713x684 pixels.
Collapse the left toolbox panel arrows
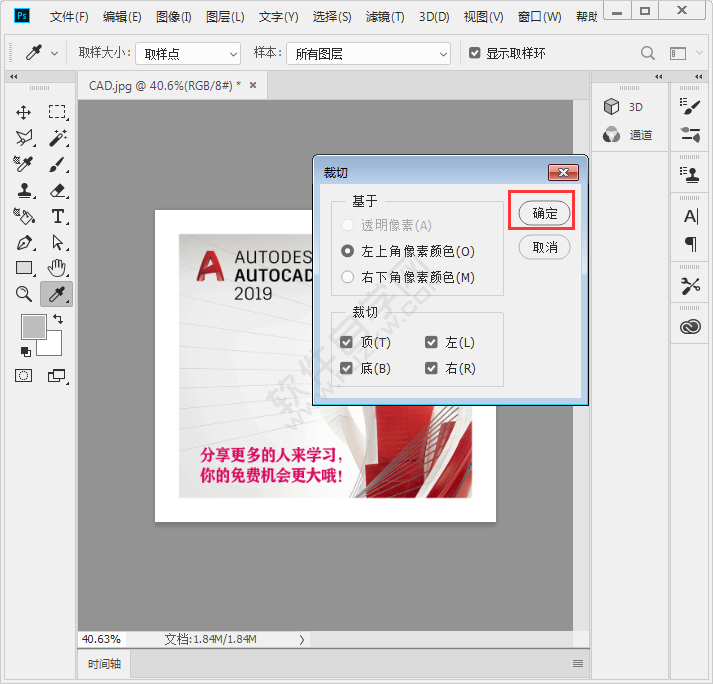coord(14,76)
